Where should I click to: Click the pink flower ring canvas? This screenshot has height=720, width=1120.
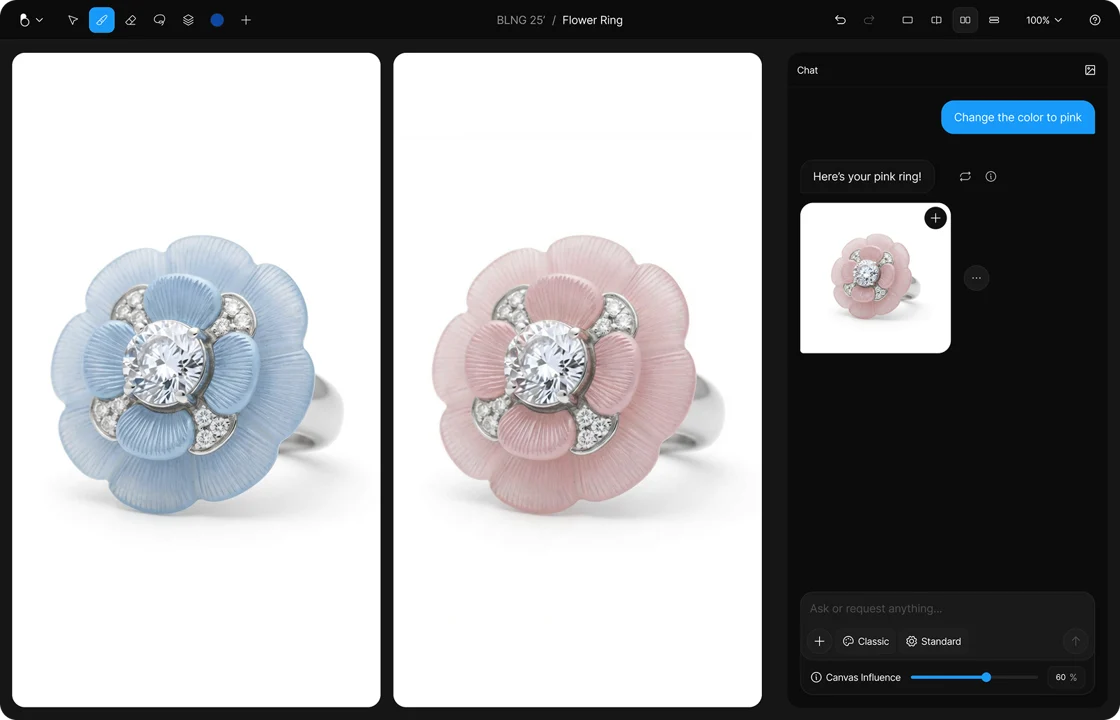click(577, 380)
